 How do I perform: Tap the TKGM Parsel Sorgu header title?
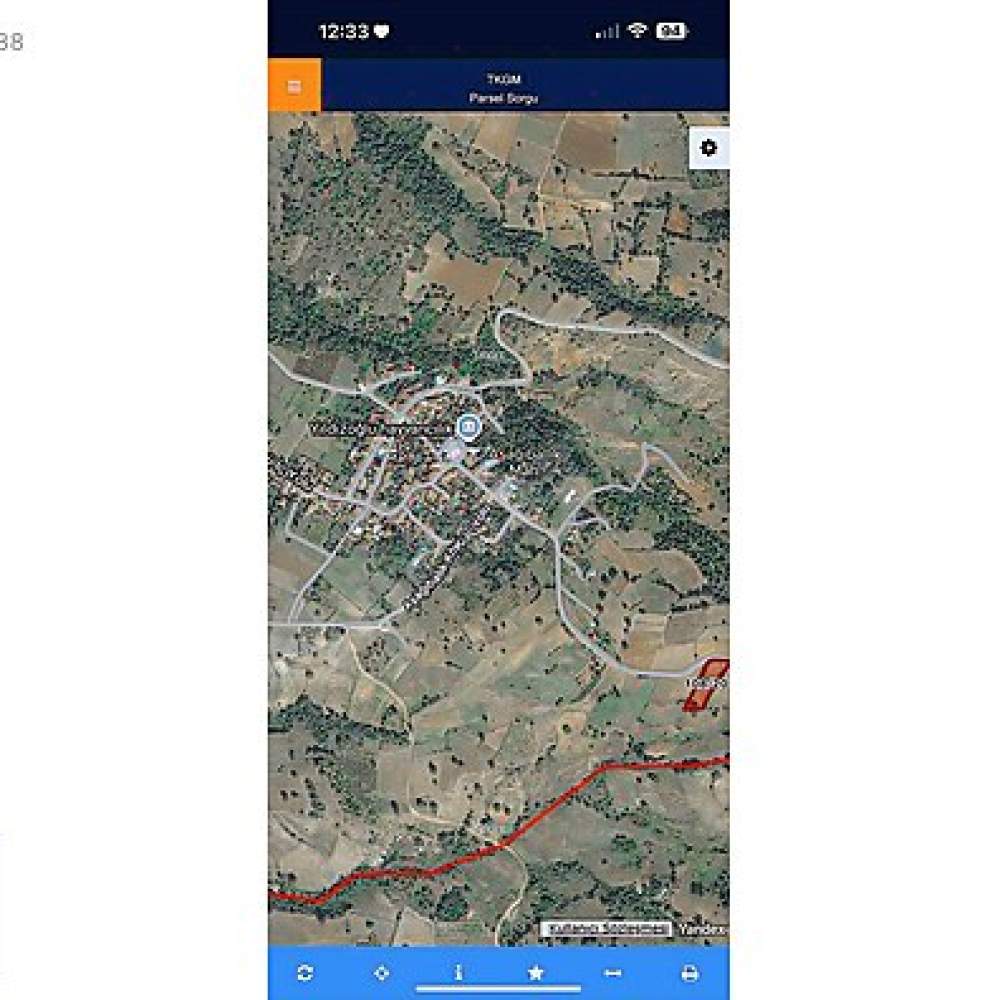click(504, 88)
